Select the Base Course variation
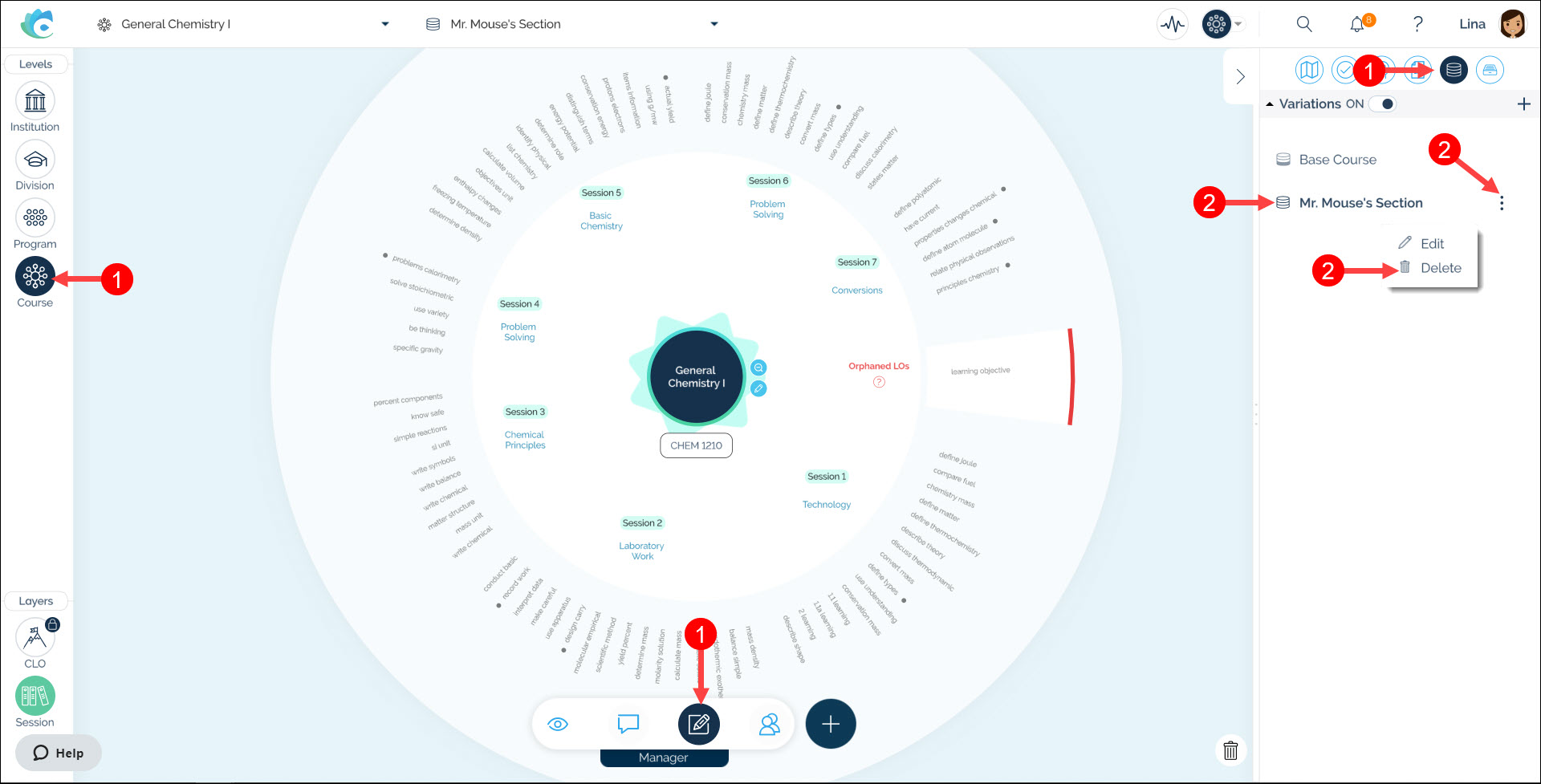 pos(1337,160)
